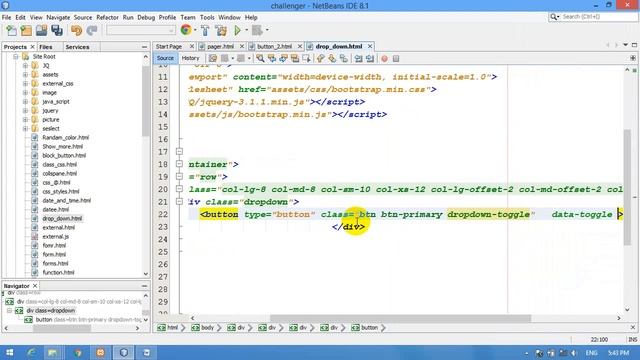
Task: Close the drop_down.html tab
Action: 370,47
